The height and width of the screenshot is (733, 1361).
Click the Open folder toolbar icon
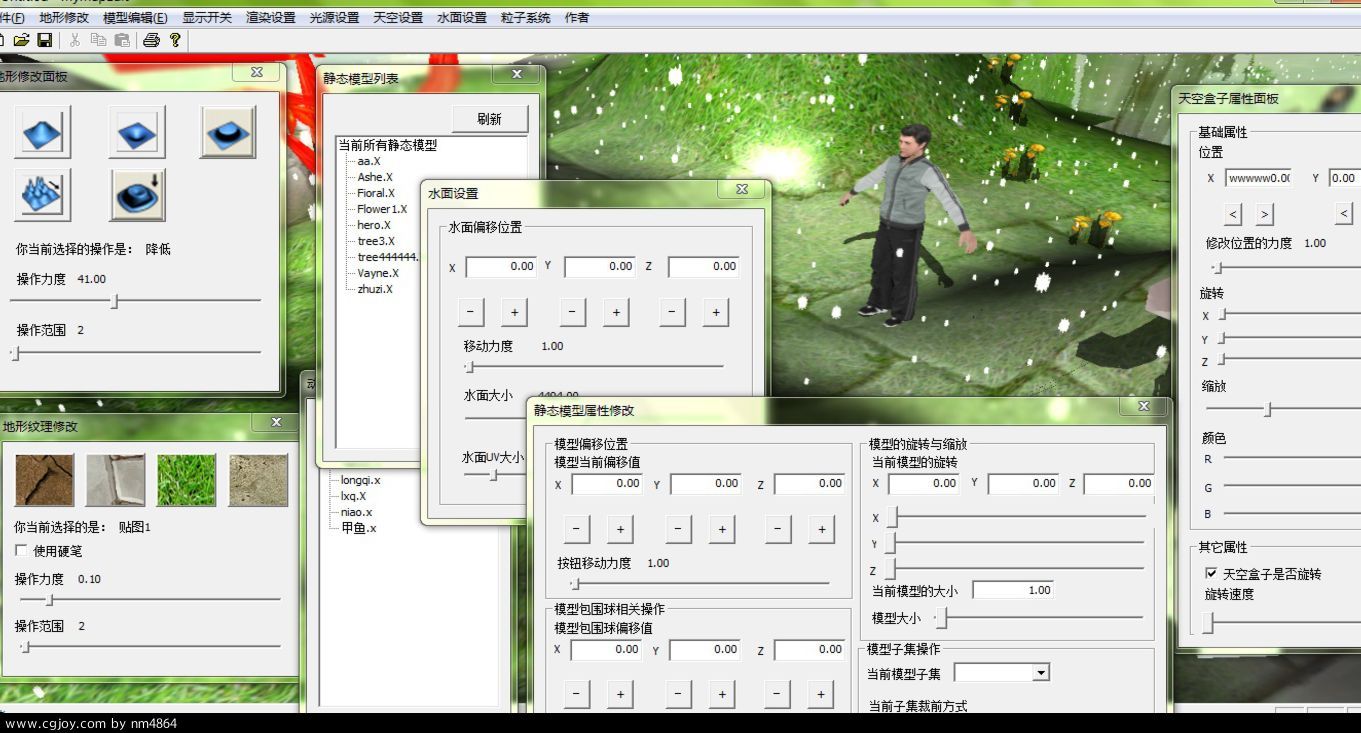coord(21,40)
